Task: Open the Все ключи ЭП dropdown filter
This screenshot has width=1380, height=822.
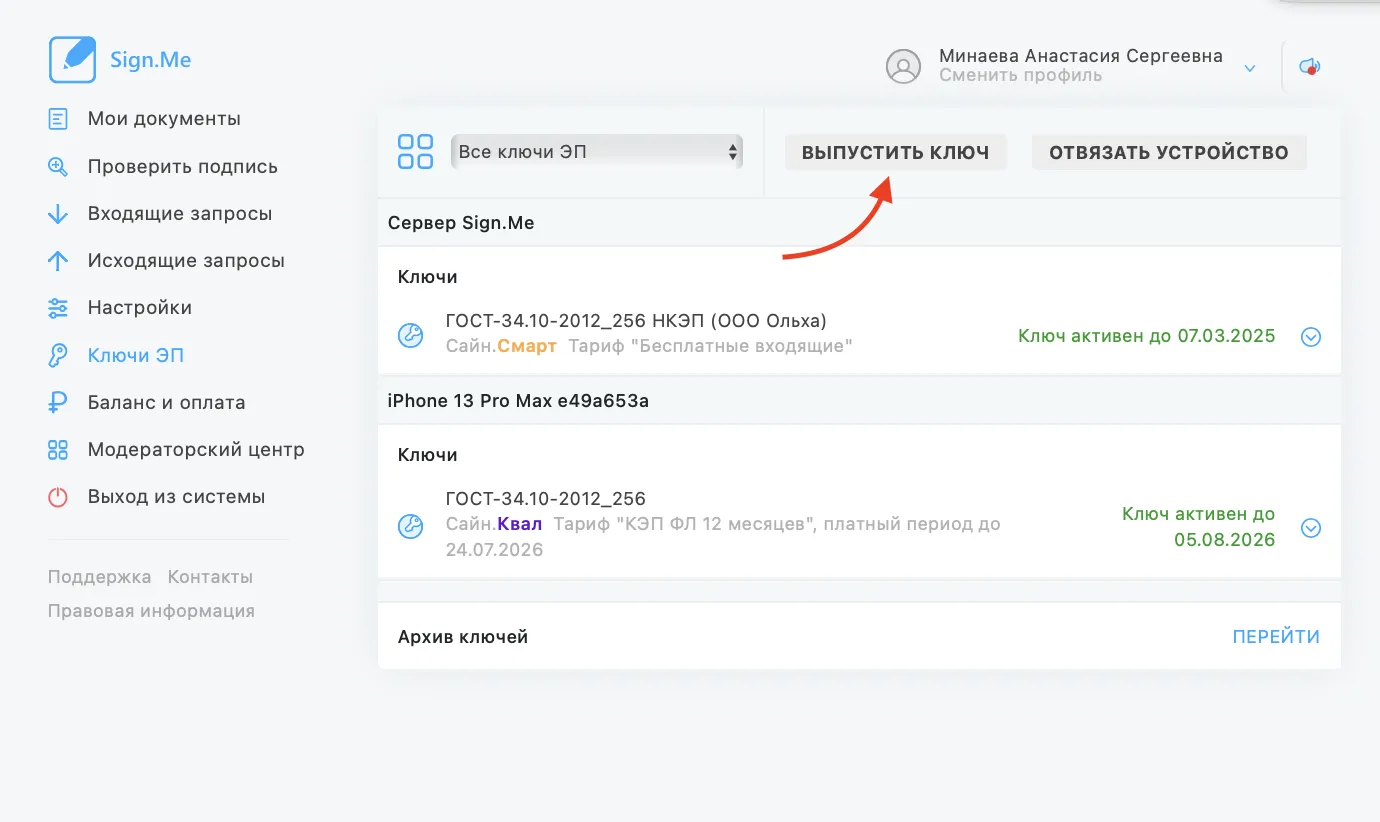Action: pos(597,152)
